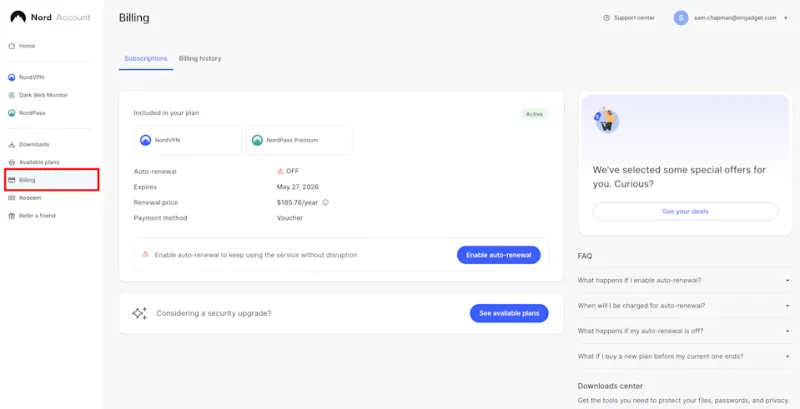Image resolution: width=800 pixels, height=409 pixels.
Task: Expand 'What if I buy a new plan' FAQ
Action: coord(683,356)
